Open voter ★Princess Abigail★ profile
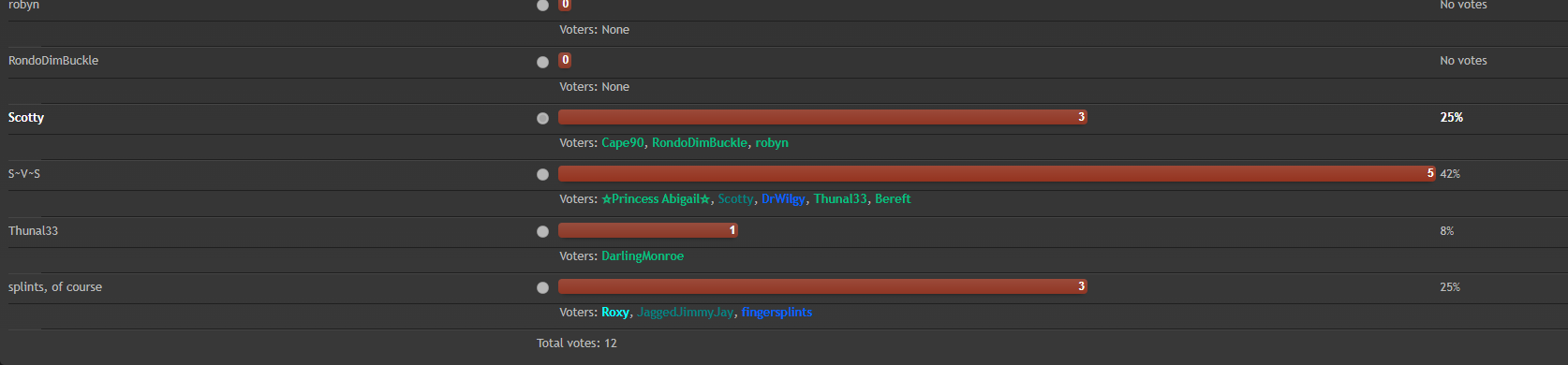This screenshot has width=1568, height=365. pos(656,199)
